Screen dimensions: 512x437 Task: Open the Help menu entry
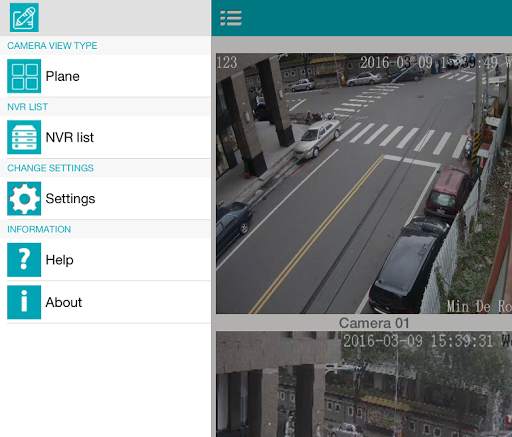[105, 260]
